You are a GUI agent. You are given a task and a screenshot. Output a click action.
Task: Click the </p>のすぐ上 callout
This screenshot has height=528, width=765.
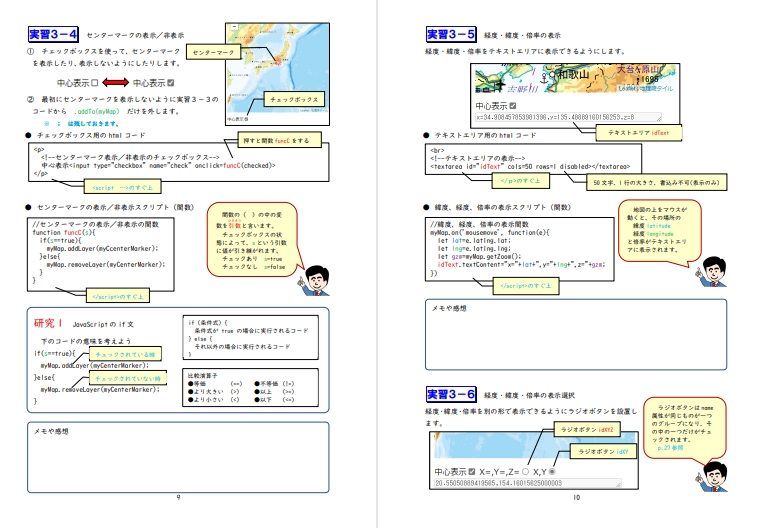pyautogui.click(x=521, y=181)
